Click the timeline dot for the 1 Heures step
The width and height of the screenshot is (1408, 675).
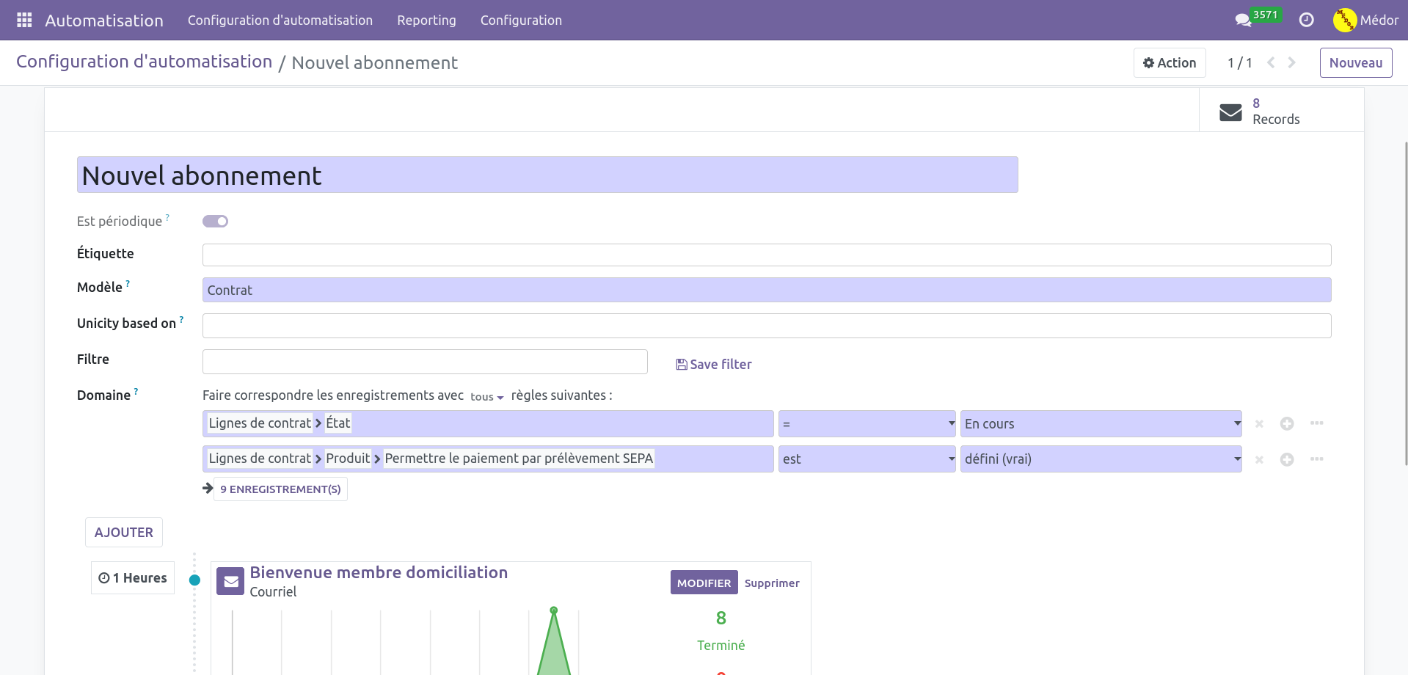(194, 580)
